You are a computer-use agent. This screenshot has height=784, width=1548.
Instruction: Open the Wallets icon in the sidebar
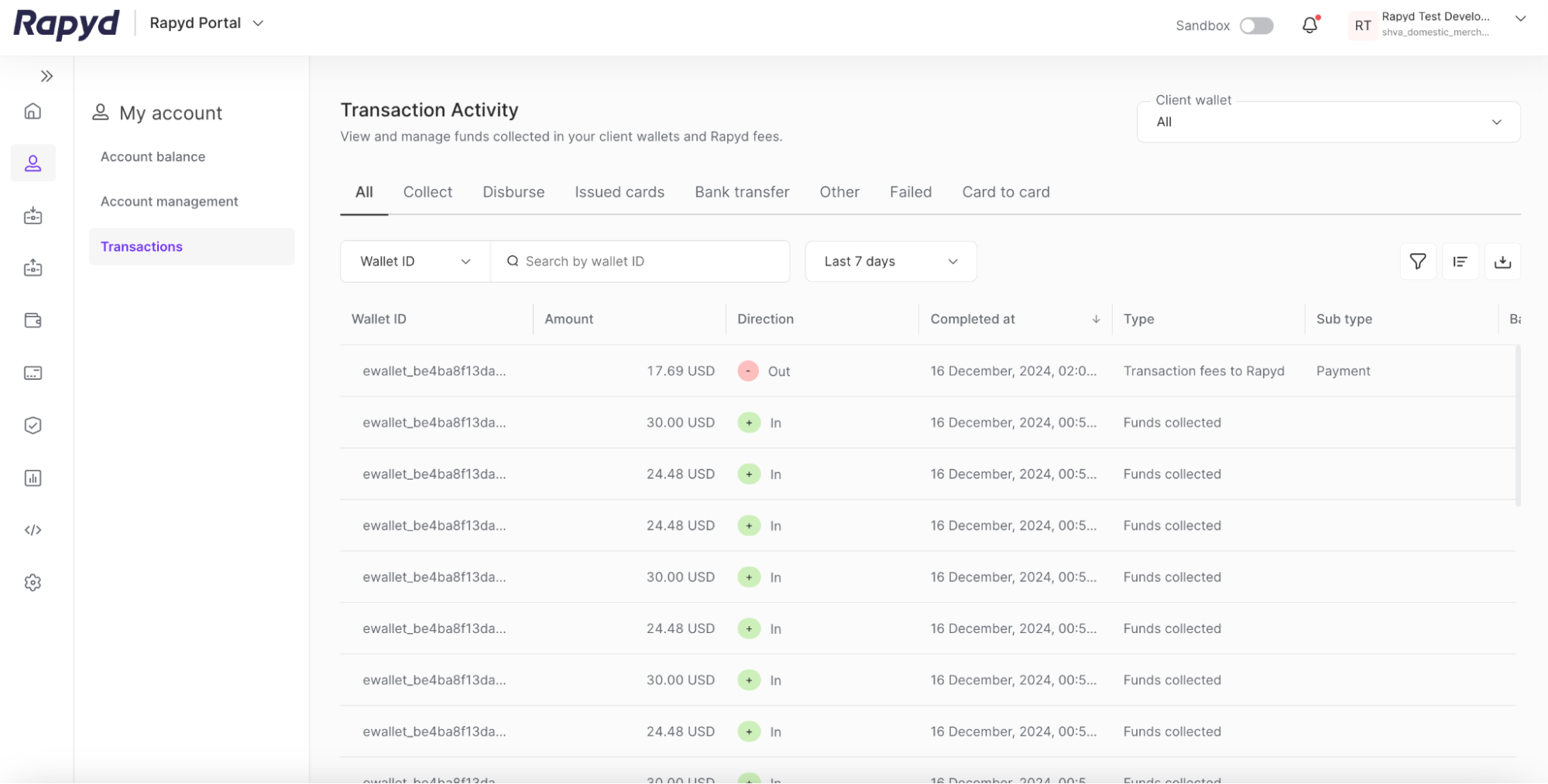coord(33,320)
